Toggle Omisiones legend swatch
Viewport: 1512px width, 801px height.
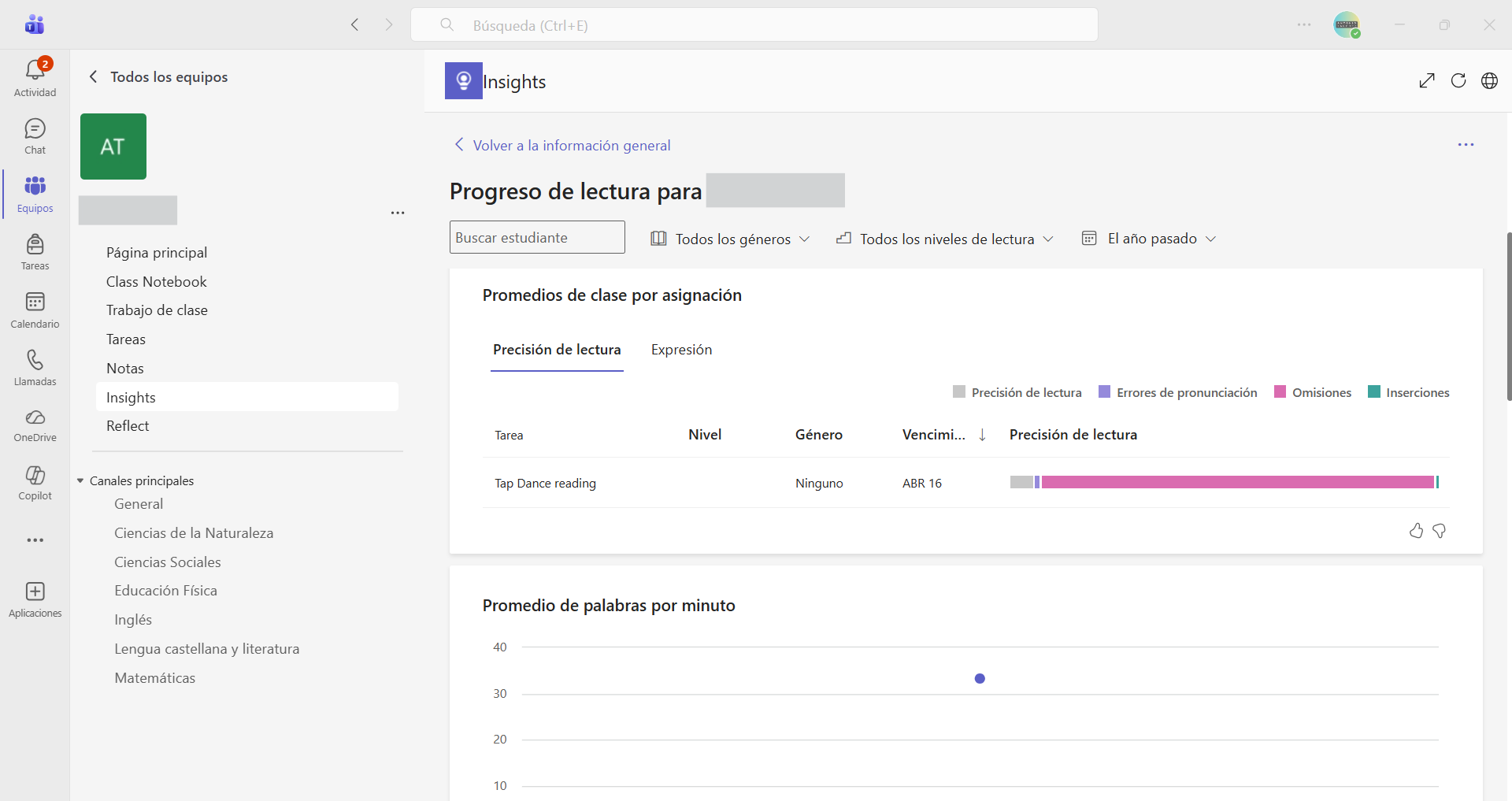(x=1280, y=391)
